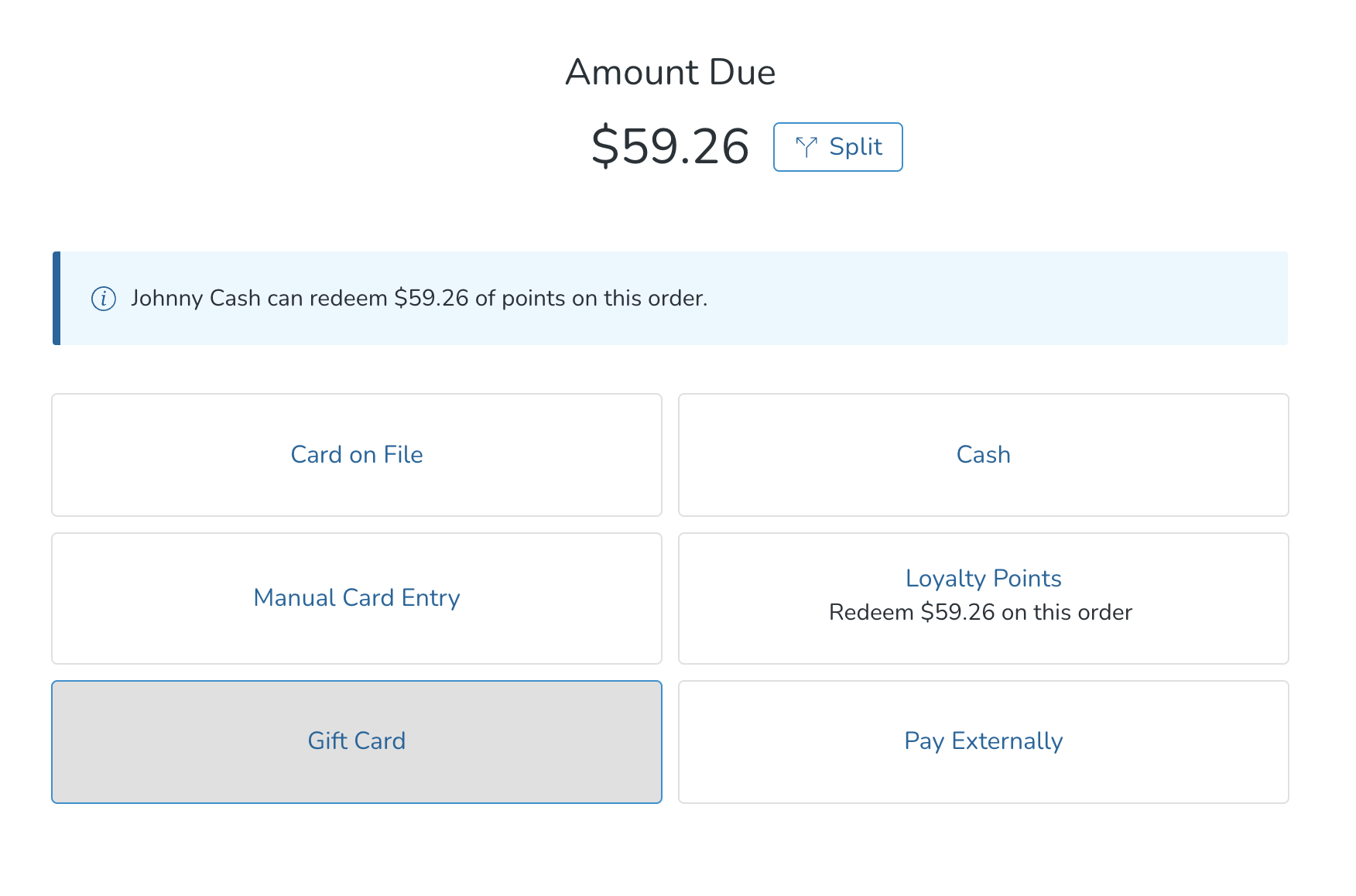Select the Split option for the payment
This screenshot has width=1356, height=896.
(x=837, y=146)
